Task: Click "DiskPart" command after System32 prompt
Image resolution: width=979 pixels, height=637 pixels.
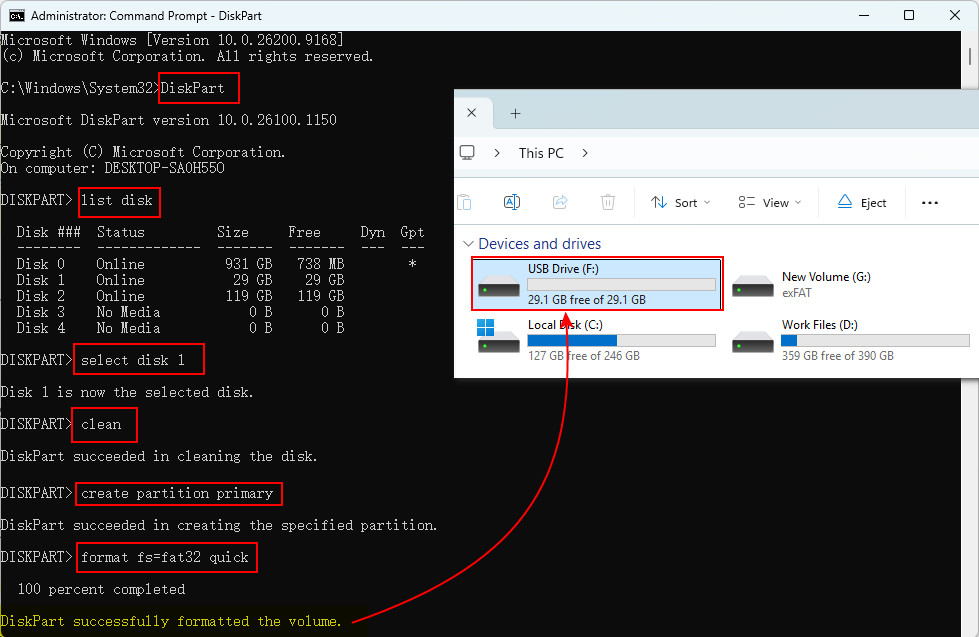Action: [192, 88]
